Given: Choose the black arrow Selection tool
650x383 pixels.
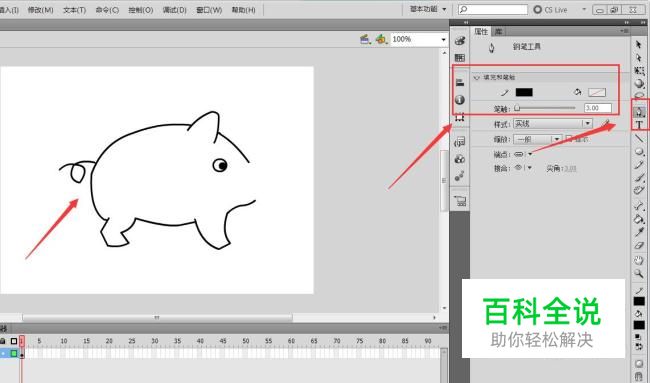Looking at the screenshot, I should pos(638,44).
